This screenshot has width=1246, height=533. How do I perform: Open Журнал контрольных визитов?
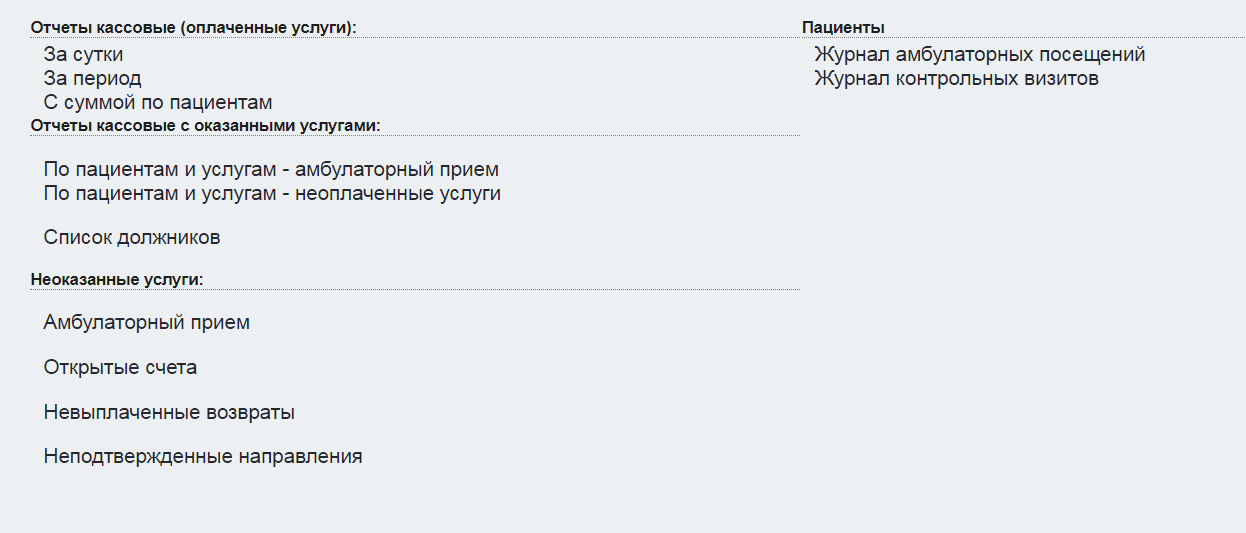point(956,79)
